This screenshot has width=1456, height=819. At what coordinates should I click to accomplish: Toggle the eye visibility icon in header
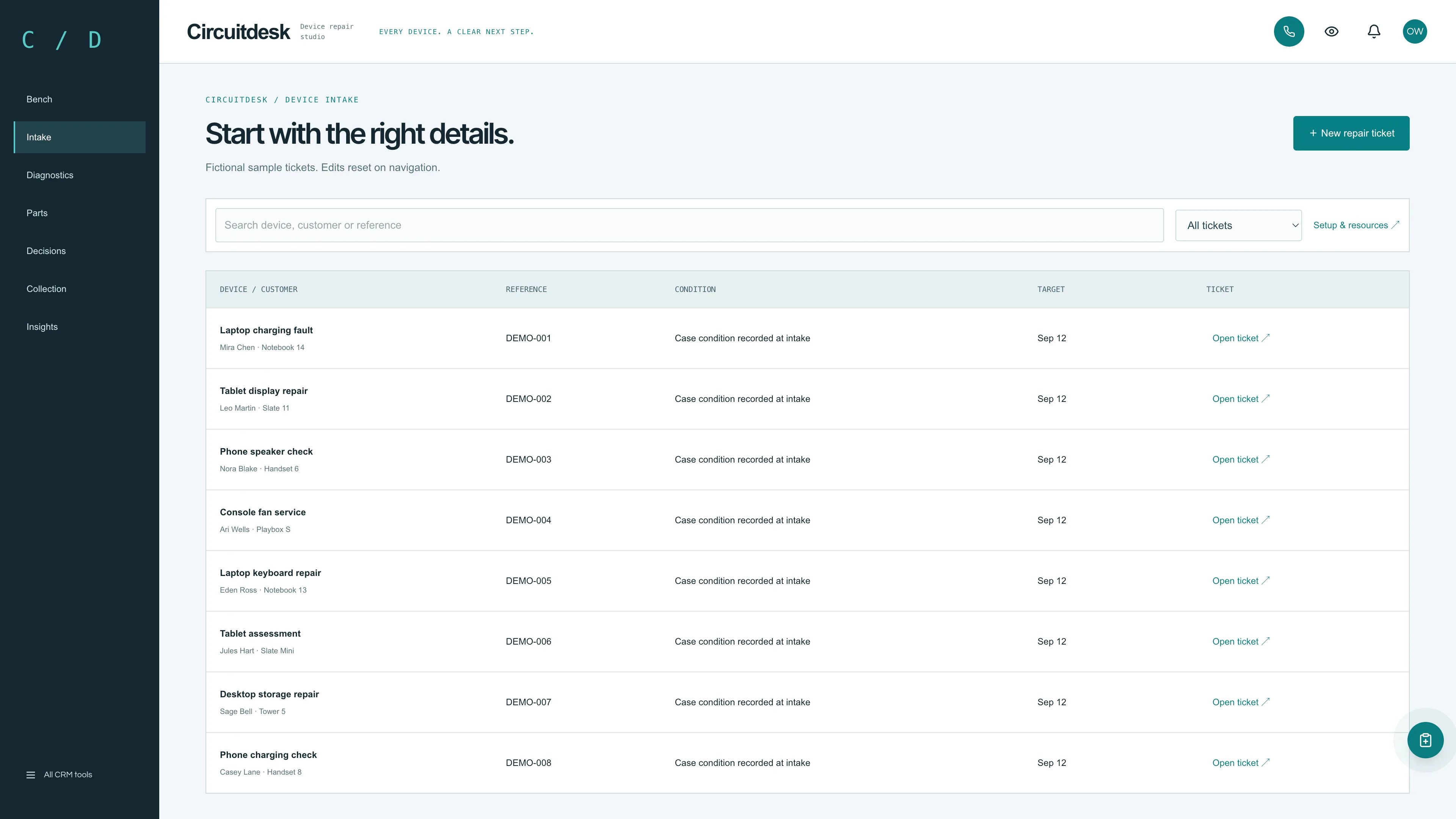1331,31
